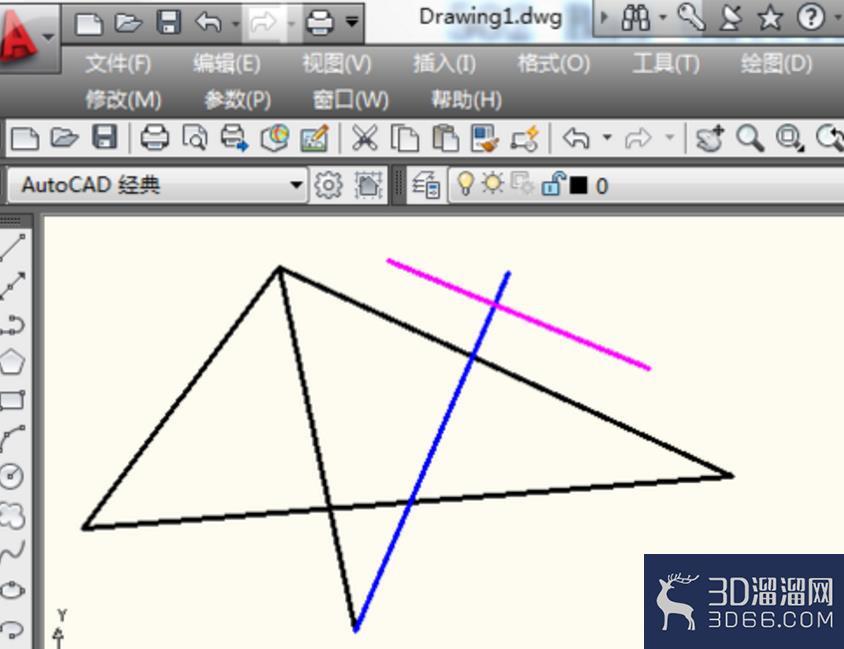Click the Help question mark button

pos(811,17)
